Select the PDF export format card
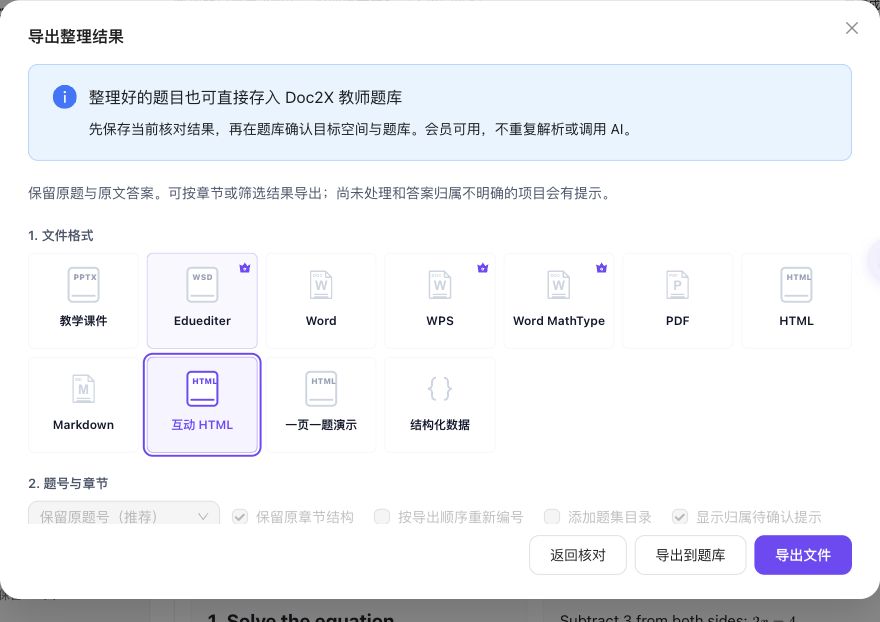The height and width of the screenshot is (622, 880). point(677,301)
